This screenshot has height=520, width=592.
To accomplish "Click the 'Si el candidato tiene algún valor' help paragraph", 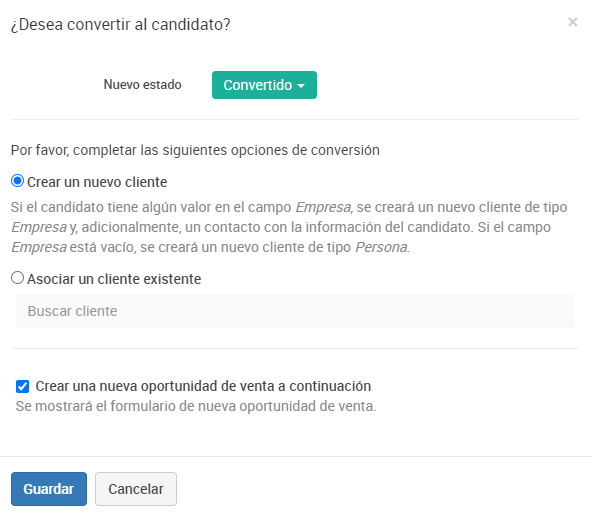I will click(x=289, y=227).
